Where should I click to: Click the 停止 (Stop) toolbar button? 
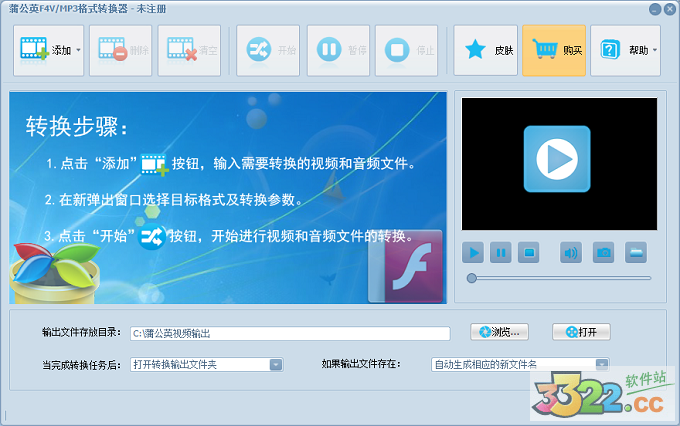tap(406, 50)
